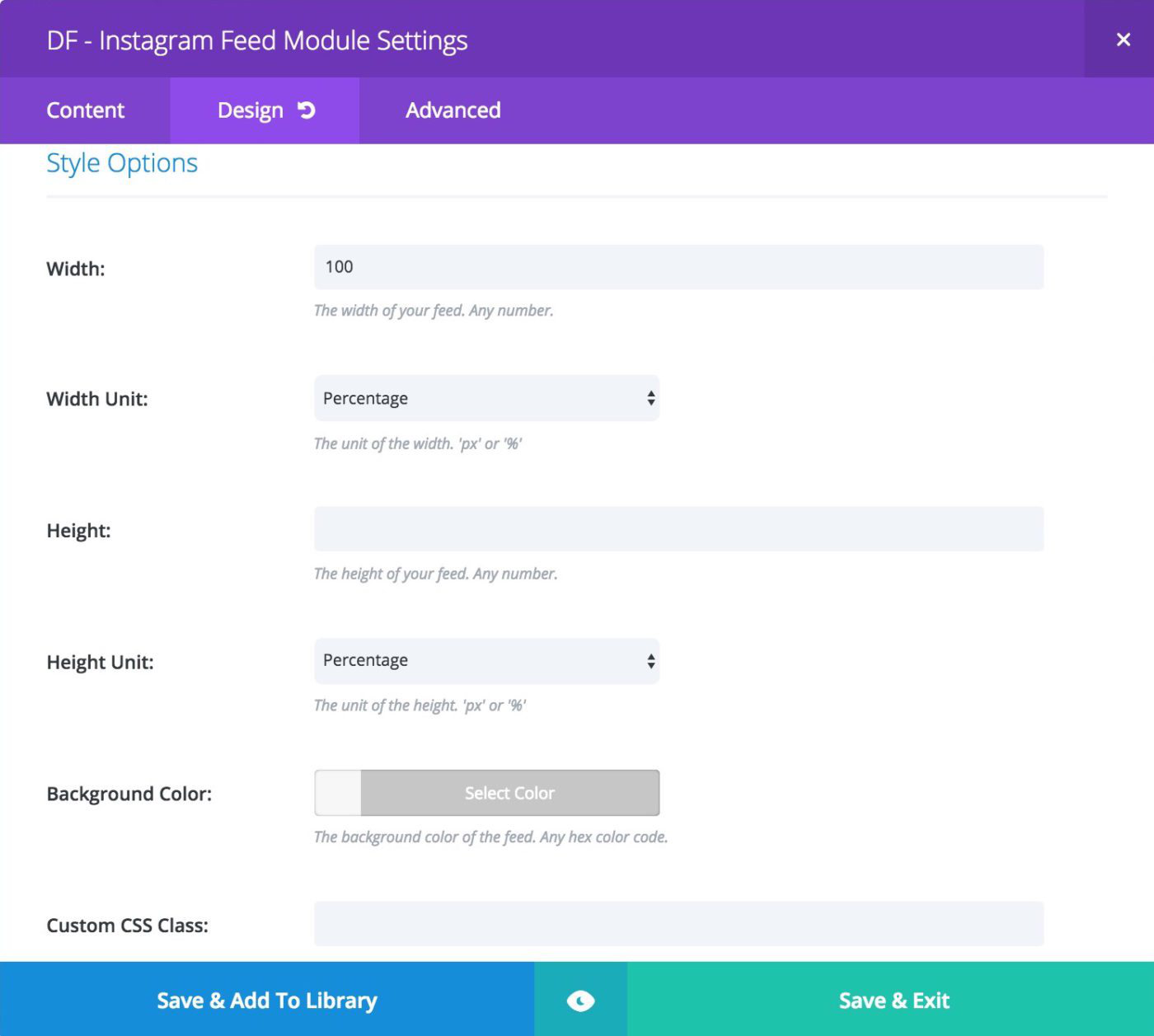Select the Design tab
This screenshot has height=1036, width=1154.
coord(265,110)
